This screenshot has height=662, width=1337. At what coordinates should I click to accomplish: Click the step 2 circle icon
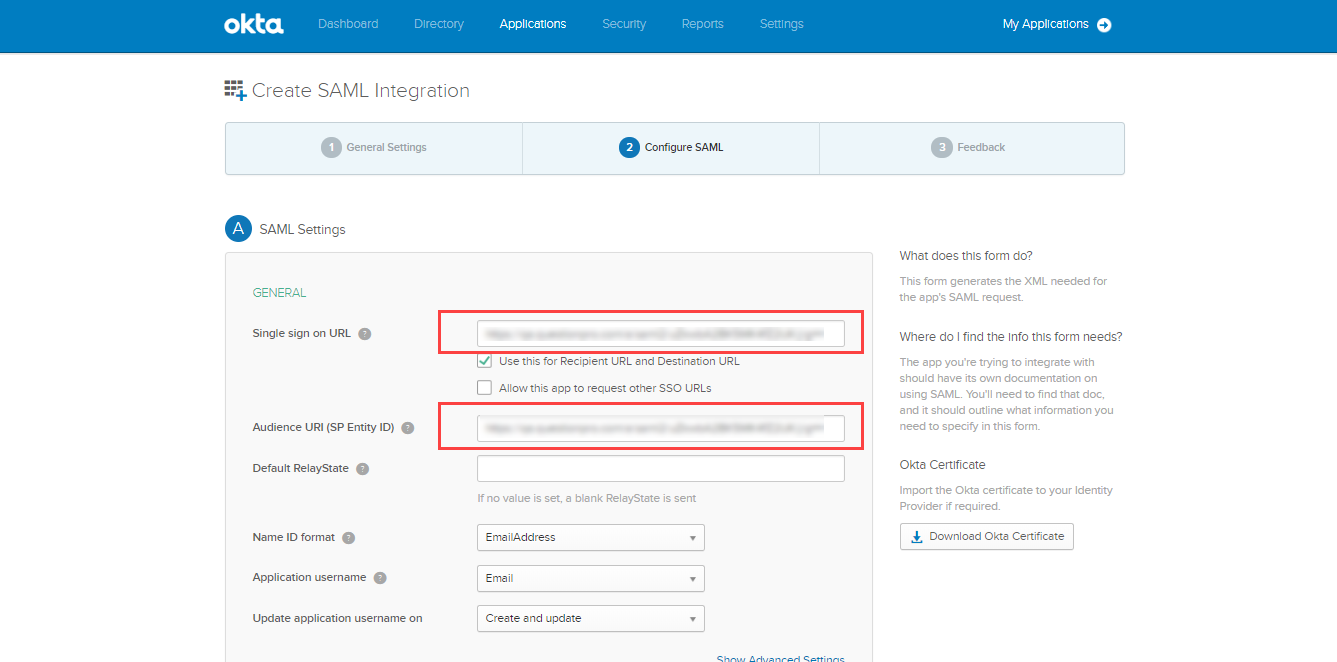coord(629,148)
